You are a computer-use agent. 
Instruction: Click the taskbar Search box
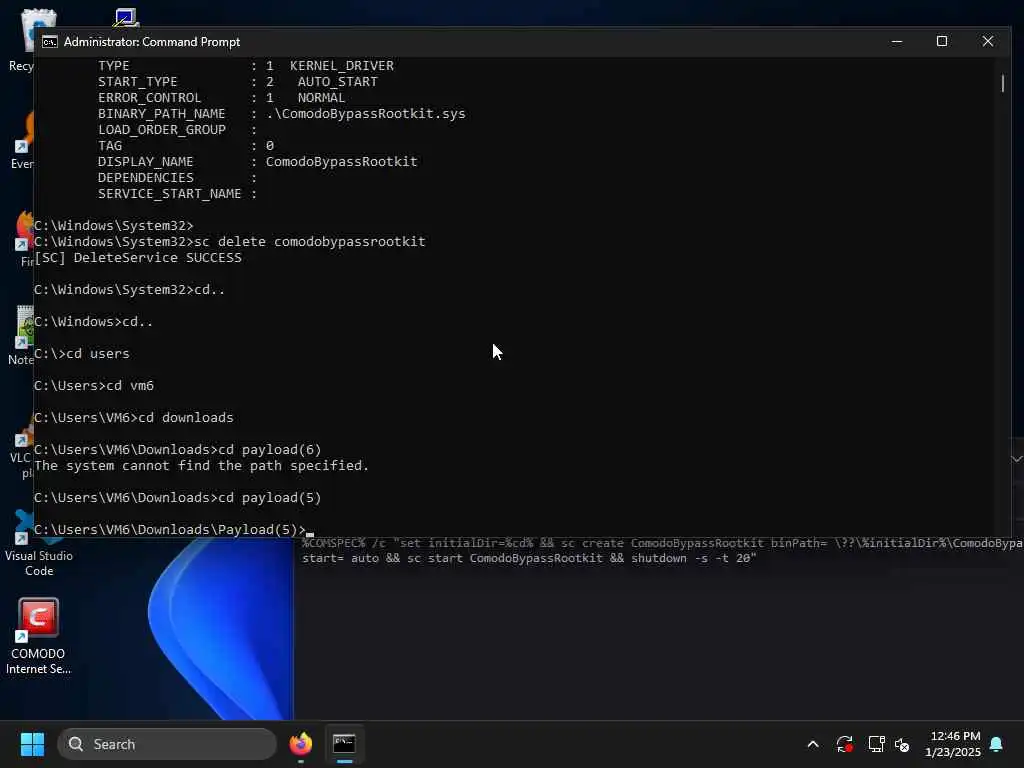(167, 744)
